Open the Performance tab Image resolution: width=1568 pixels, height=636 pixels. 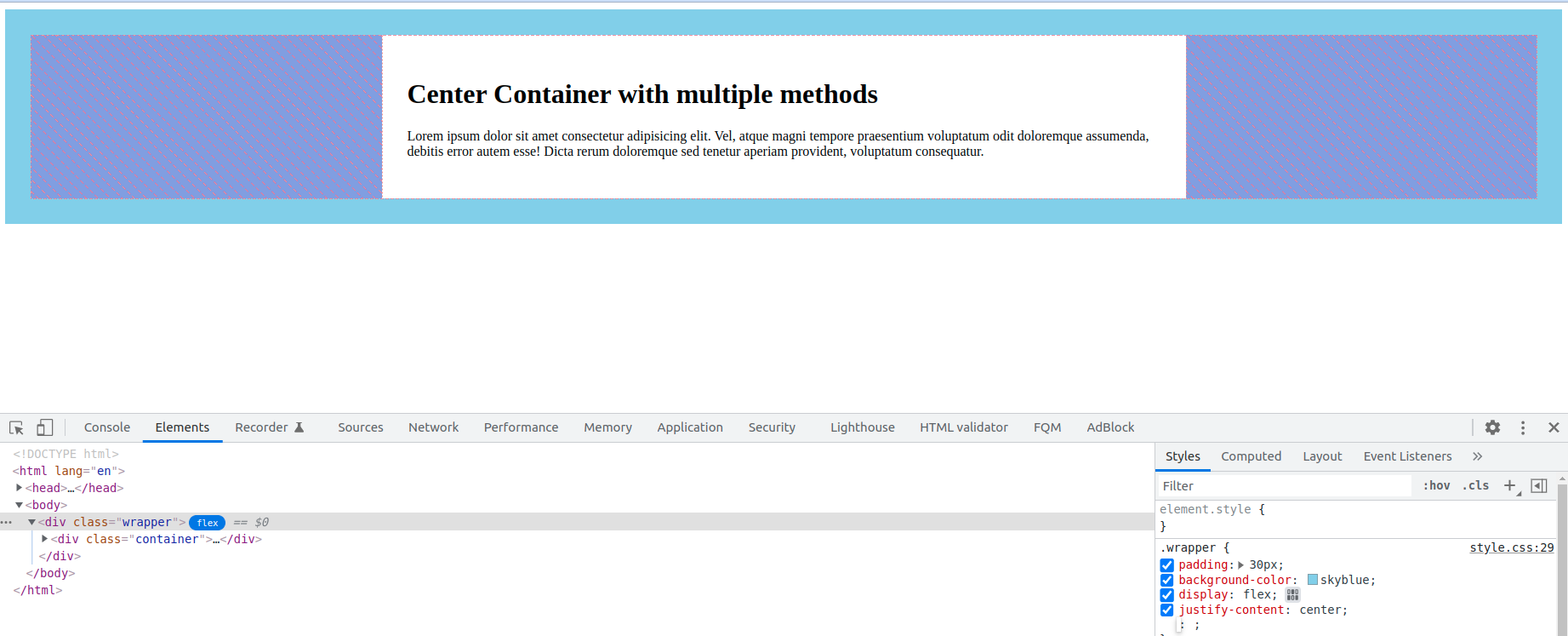521,427
